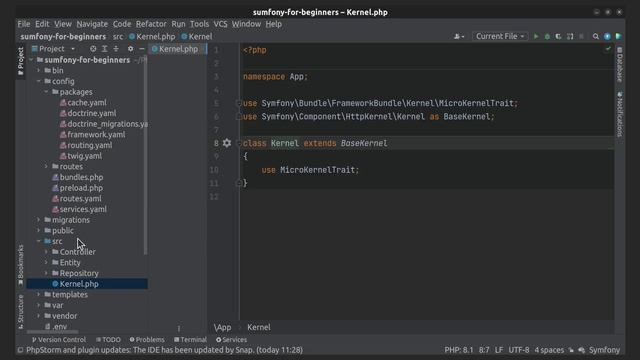Viewport: 640px width, 360px height.
Task: Click sumfony-for-beginners in navigation bar
Action: (63, 36)
